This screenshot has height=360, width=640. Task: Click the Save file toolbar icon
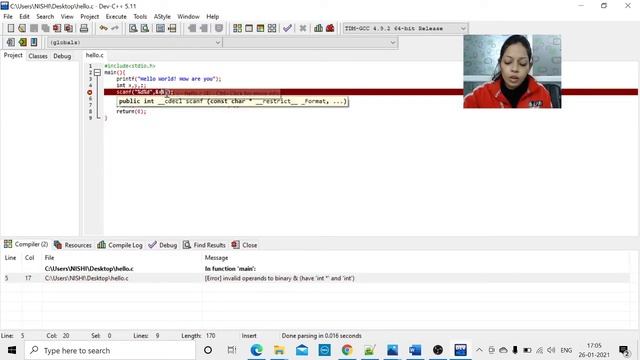pos(34,28)
